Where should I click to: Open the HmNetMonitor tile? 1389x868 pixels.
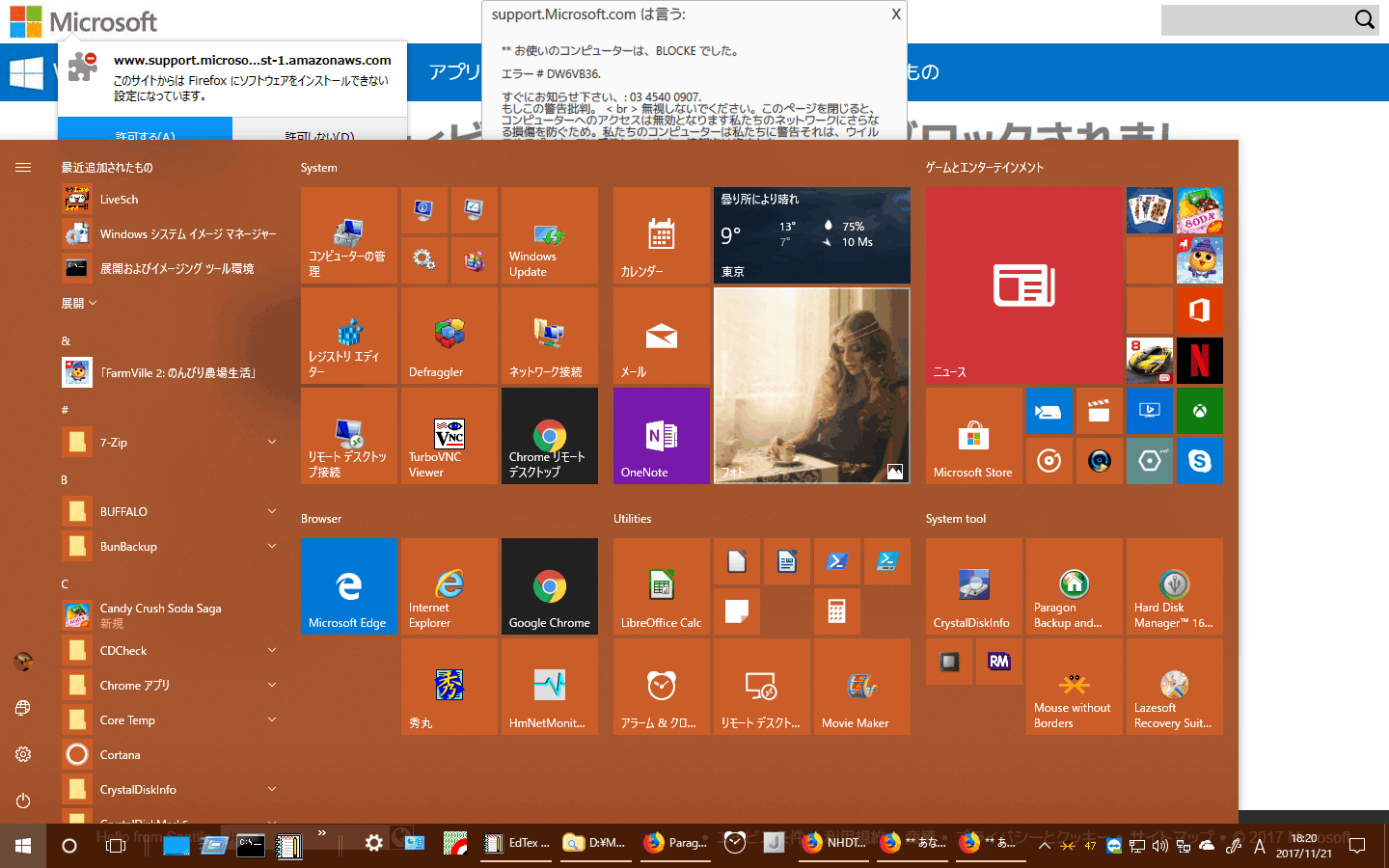(550, 687)
